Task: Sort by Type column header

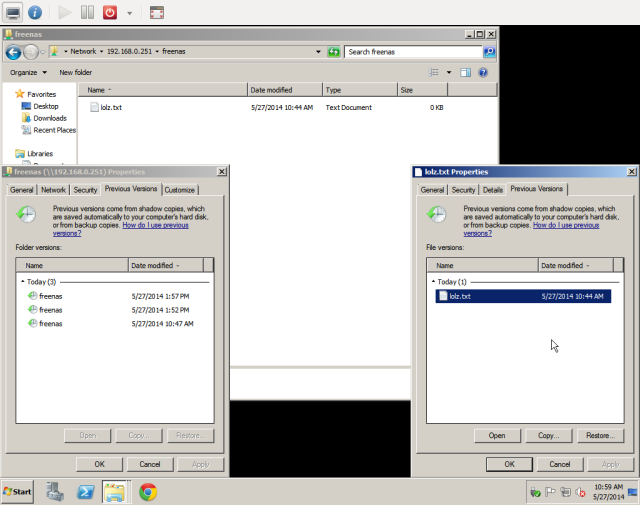Action: (x=360, y=90)
